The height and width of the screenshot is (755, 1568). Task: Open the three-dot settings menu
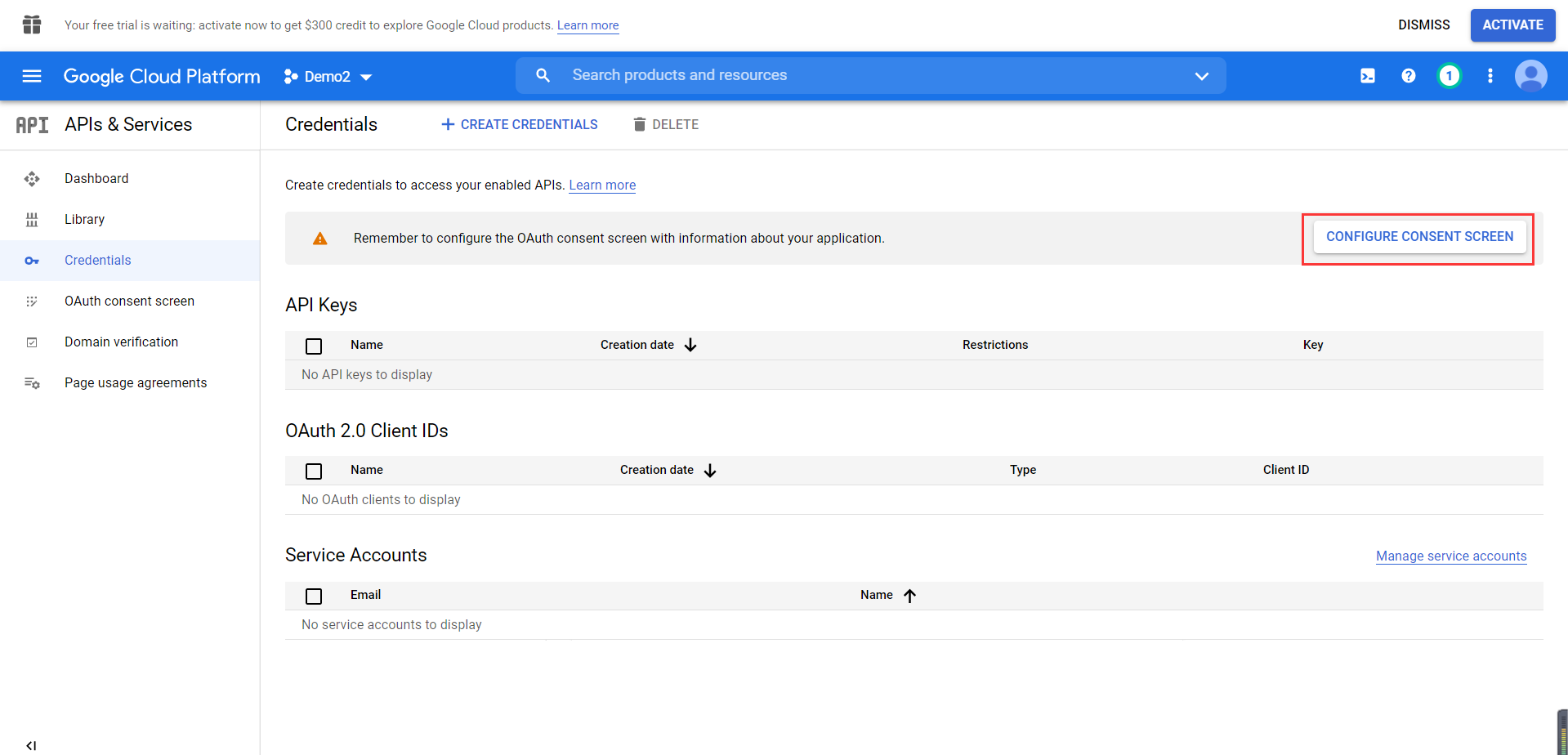pos(1490,76)
